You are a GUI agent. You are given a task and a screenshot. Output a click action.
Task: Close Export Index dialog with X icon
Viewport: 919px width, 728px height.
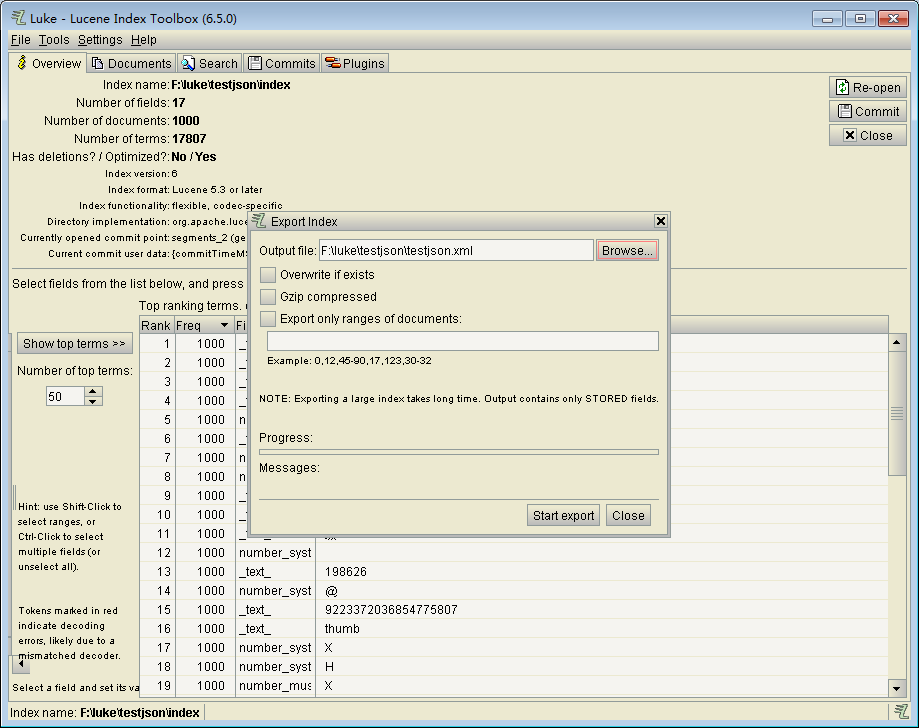pos(661,221)
